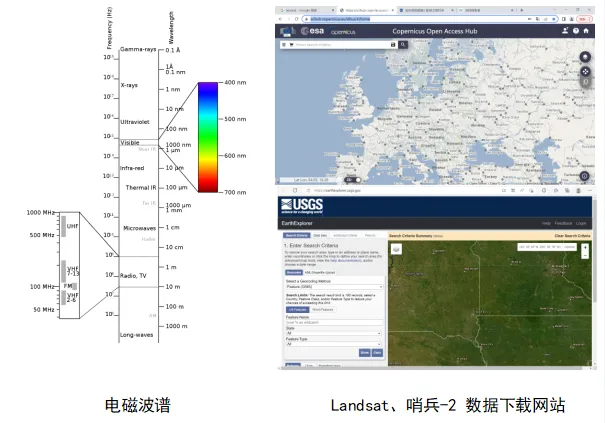The image size is (605, 423).
Task: Open the cart icon in Copernicus search bar
Action: [291, 45]
